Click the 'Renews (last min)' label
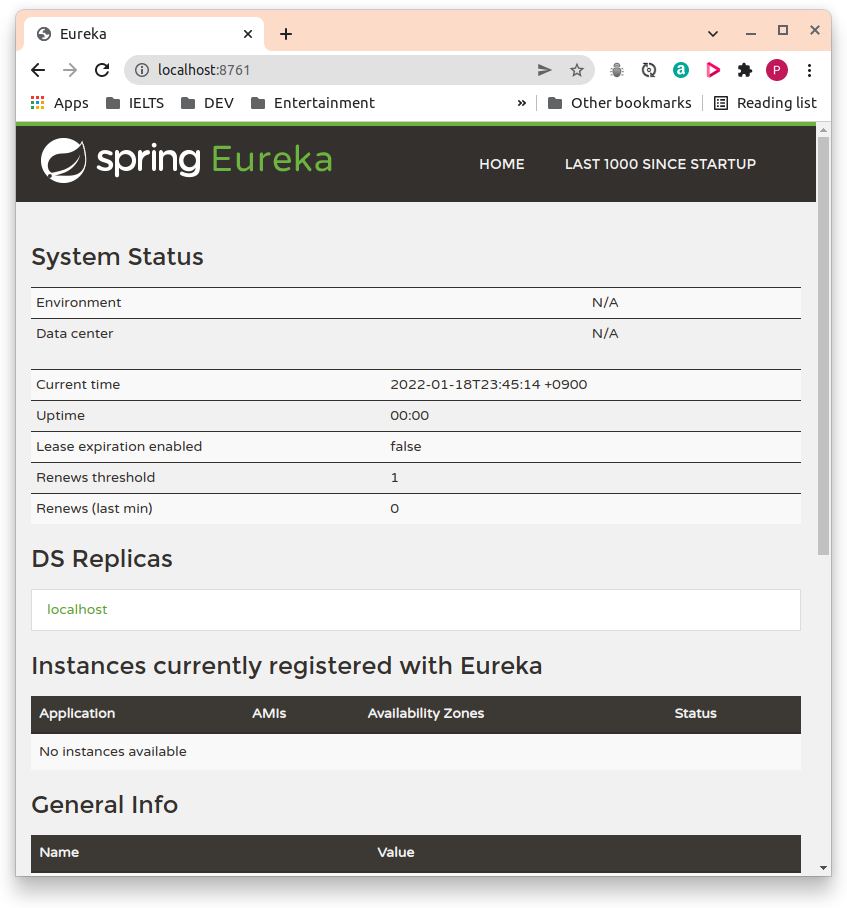This screenshot has width=847, height=908. (94, 508)
